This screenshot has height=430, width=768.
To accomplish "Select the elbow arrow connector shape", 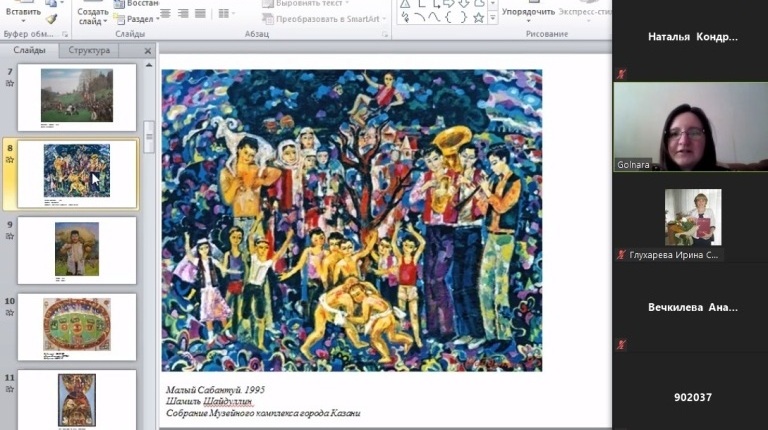I will 435,4.
